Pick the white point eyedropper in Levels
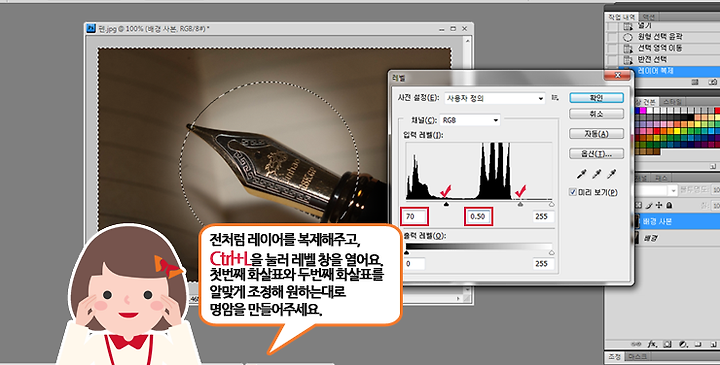 tap(611, 174)
